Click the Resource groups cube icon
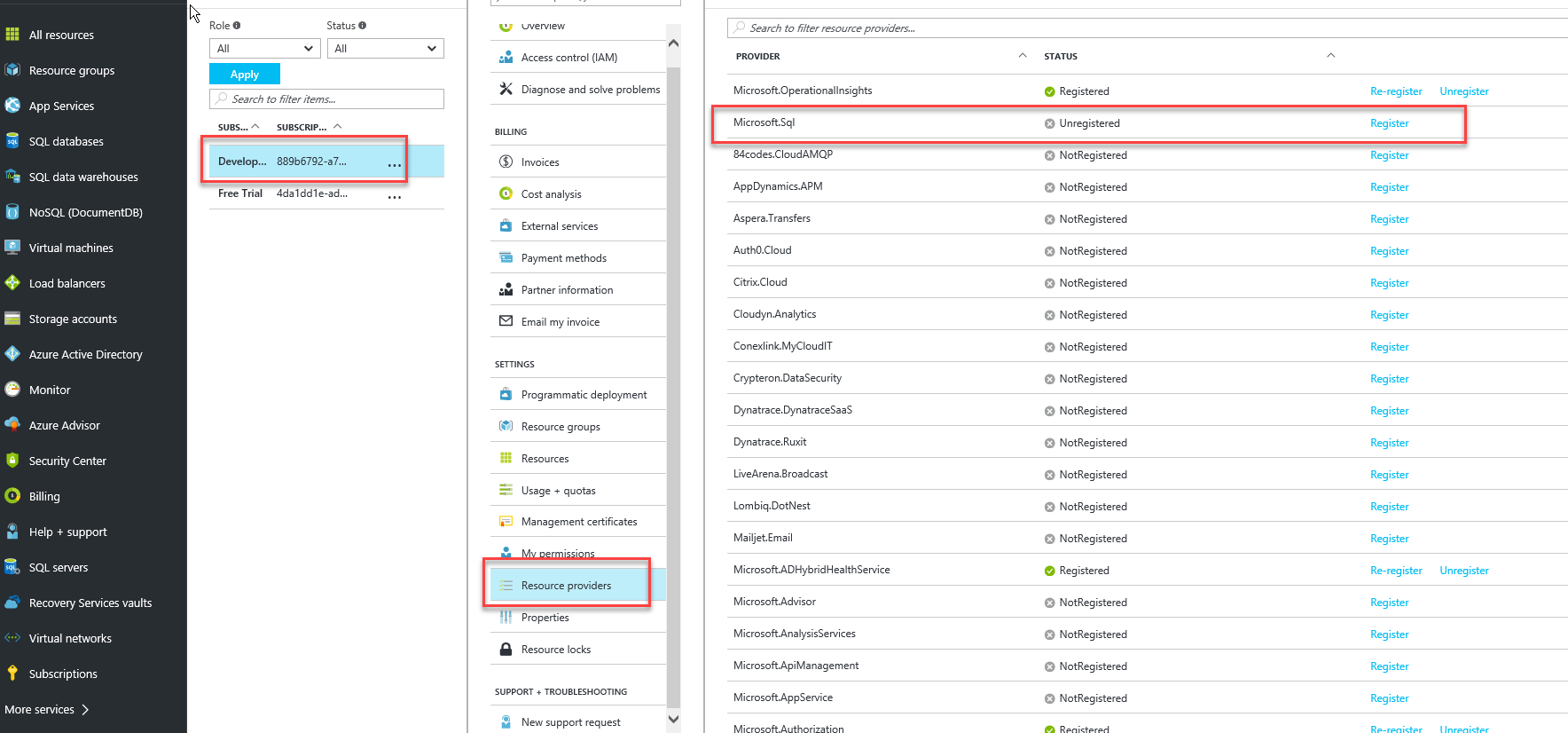Image resolution: width=1568 pixels, height=733 pixels. tap(12, 70)
